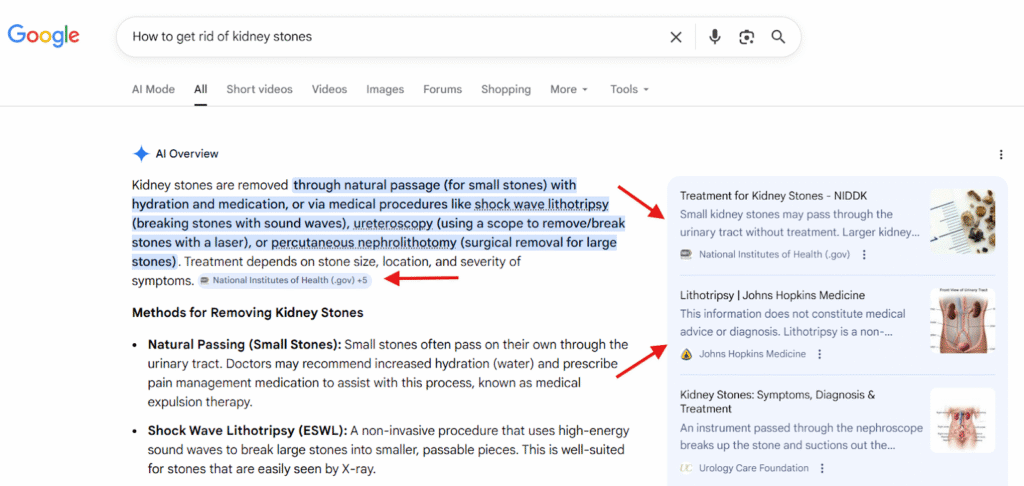Open Treatment for Kidney Stones - NIDDK link
The image size is (1024, 486).
tap(773, 196)
